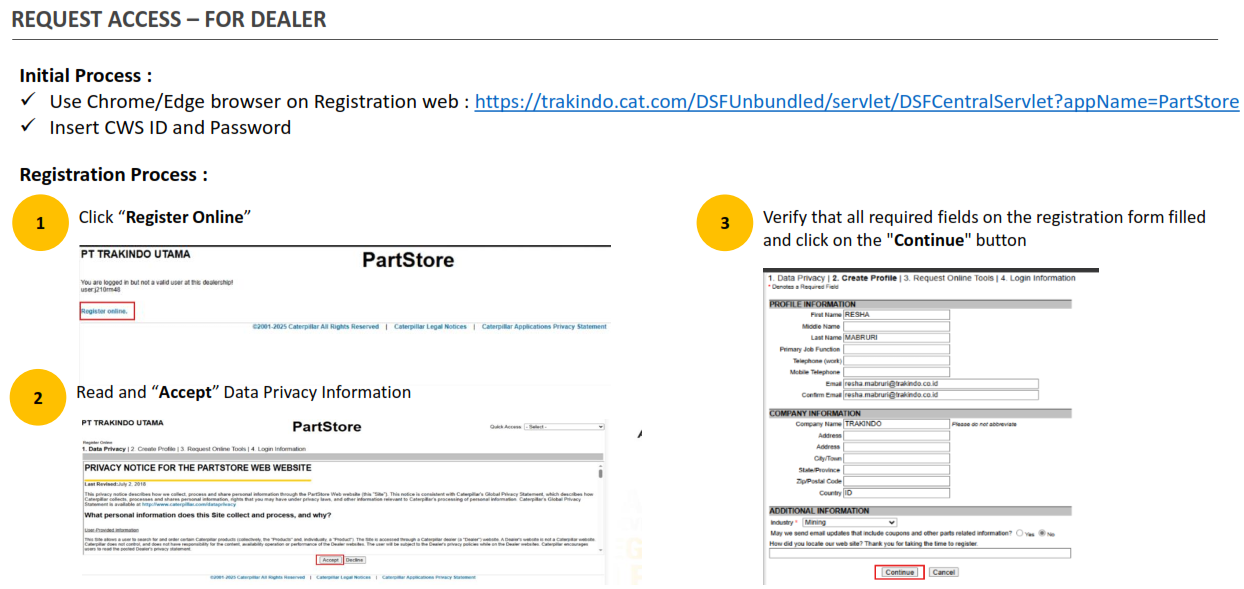Click the empty Middle Name field

pos(896,326)
